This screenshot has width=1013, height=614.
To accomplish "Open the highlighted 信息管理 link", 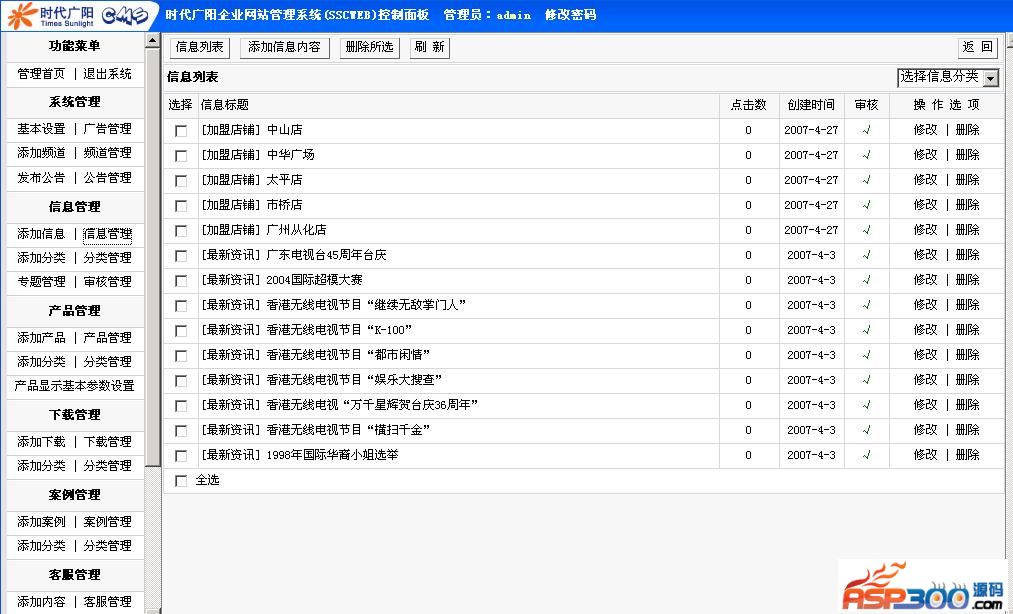I will tap(107, 234).
